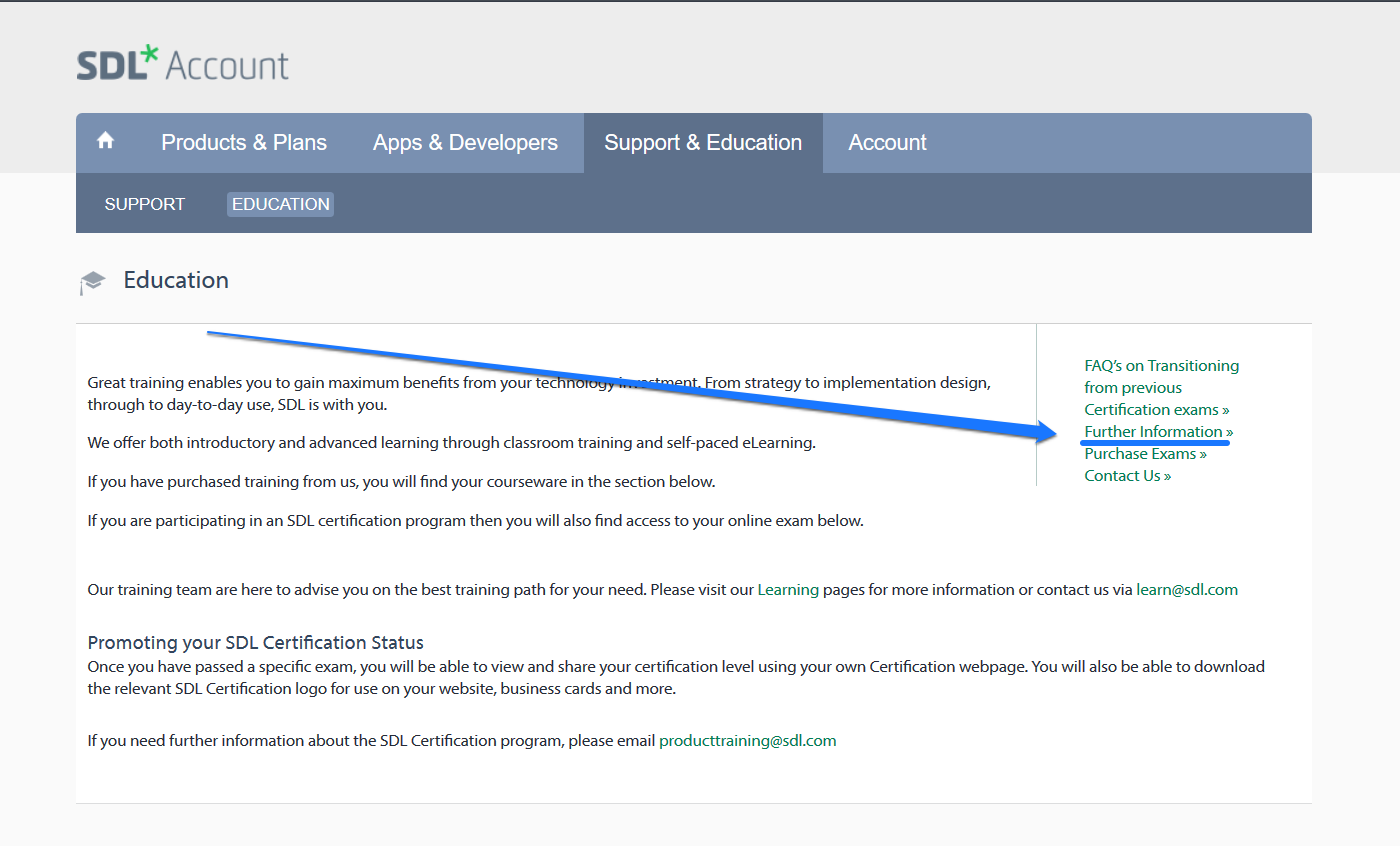This screenshot has width=1400, height=846.
Task: Go to the home icon tab
Action: 106,142
